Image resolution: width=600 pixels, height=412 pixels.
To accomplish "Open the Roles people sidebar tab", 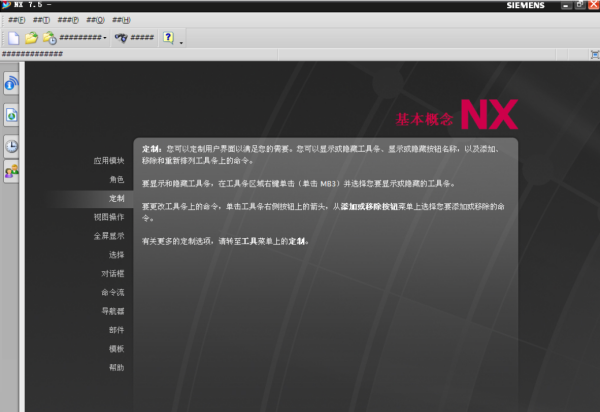I will pos(11,172).
